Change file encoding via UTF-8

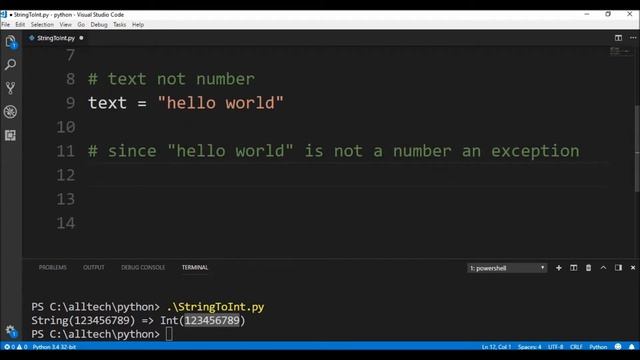556,347
